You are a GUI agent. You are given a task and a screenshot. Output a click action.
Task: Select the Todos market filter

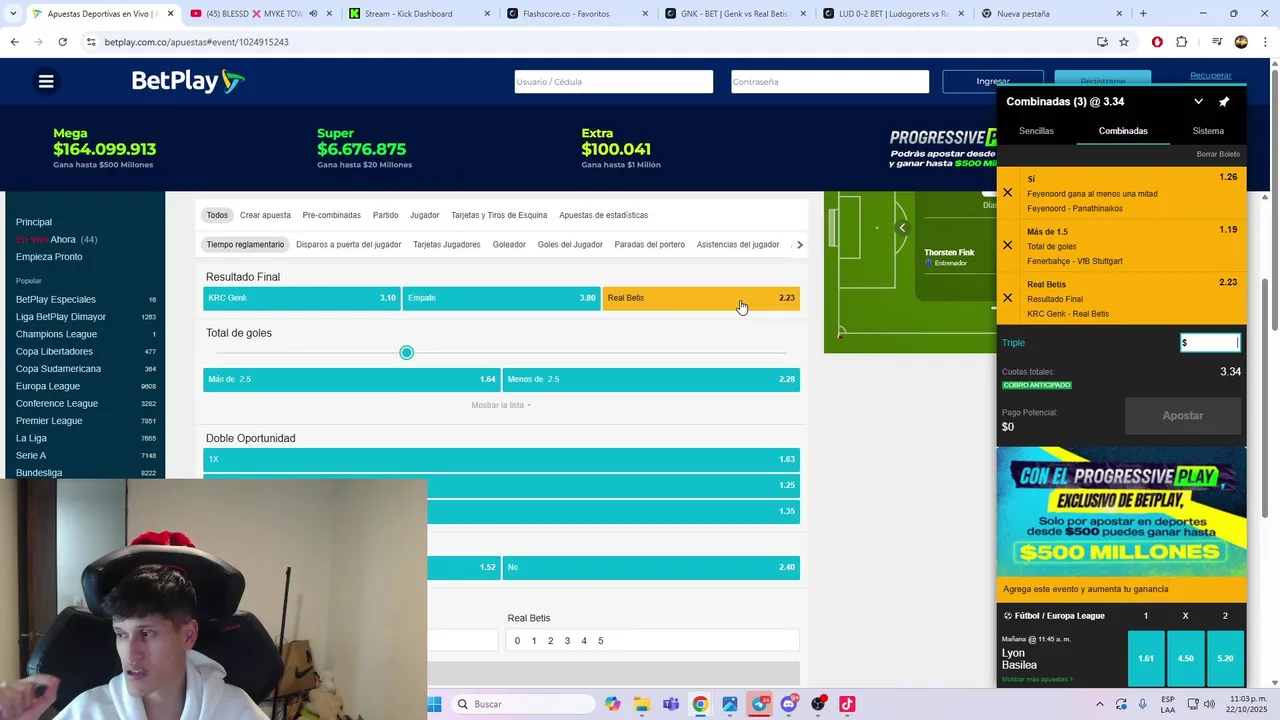point(217,215)
